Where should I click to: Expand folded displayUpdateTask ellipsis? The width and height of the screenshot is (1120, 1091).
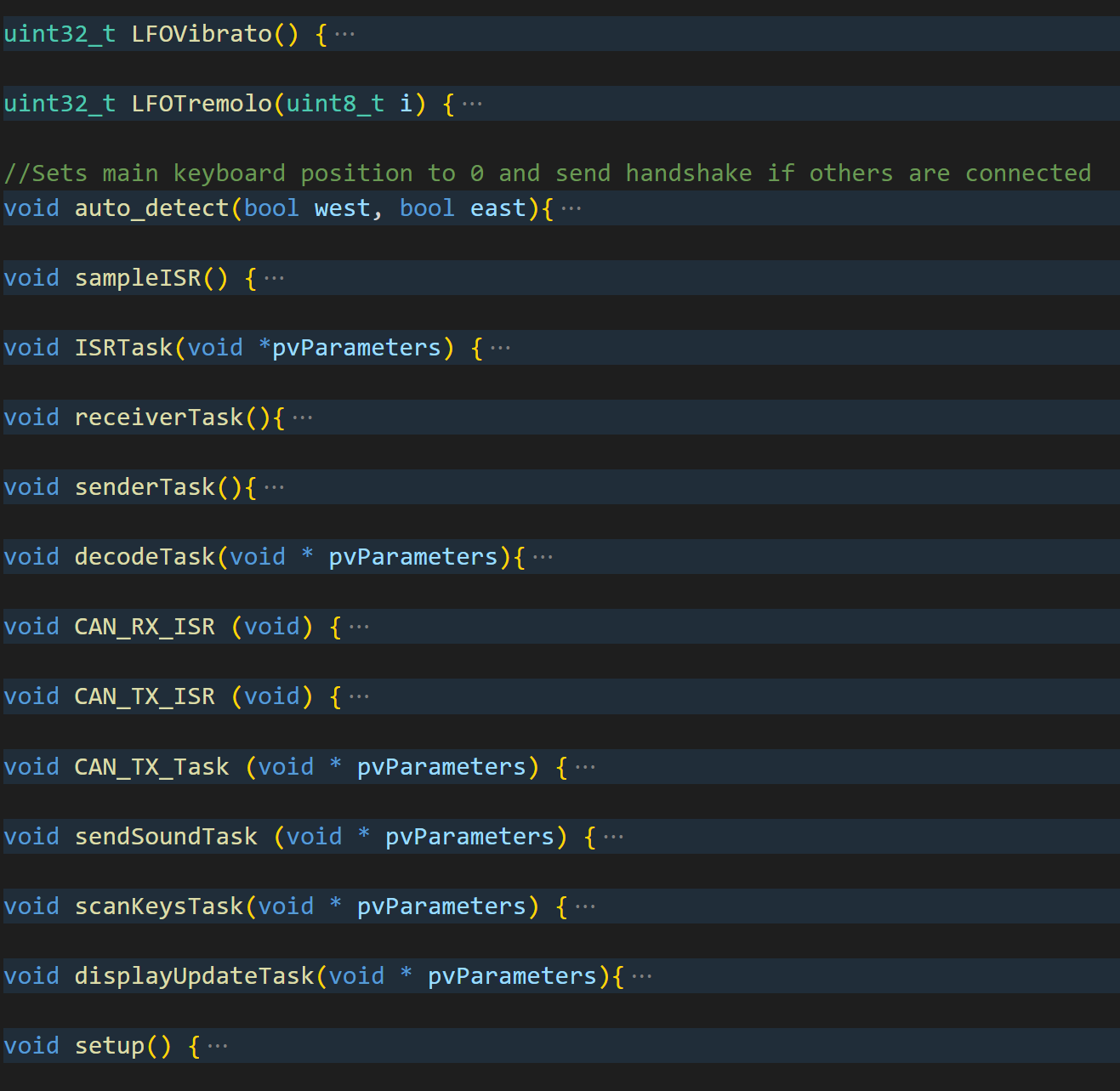pos(642,977)
